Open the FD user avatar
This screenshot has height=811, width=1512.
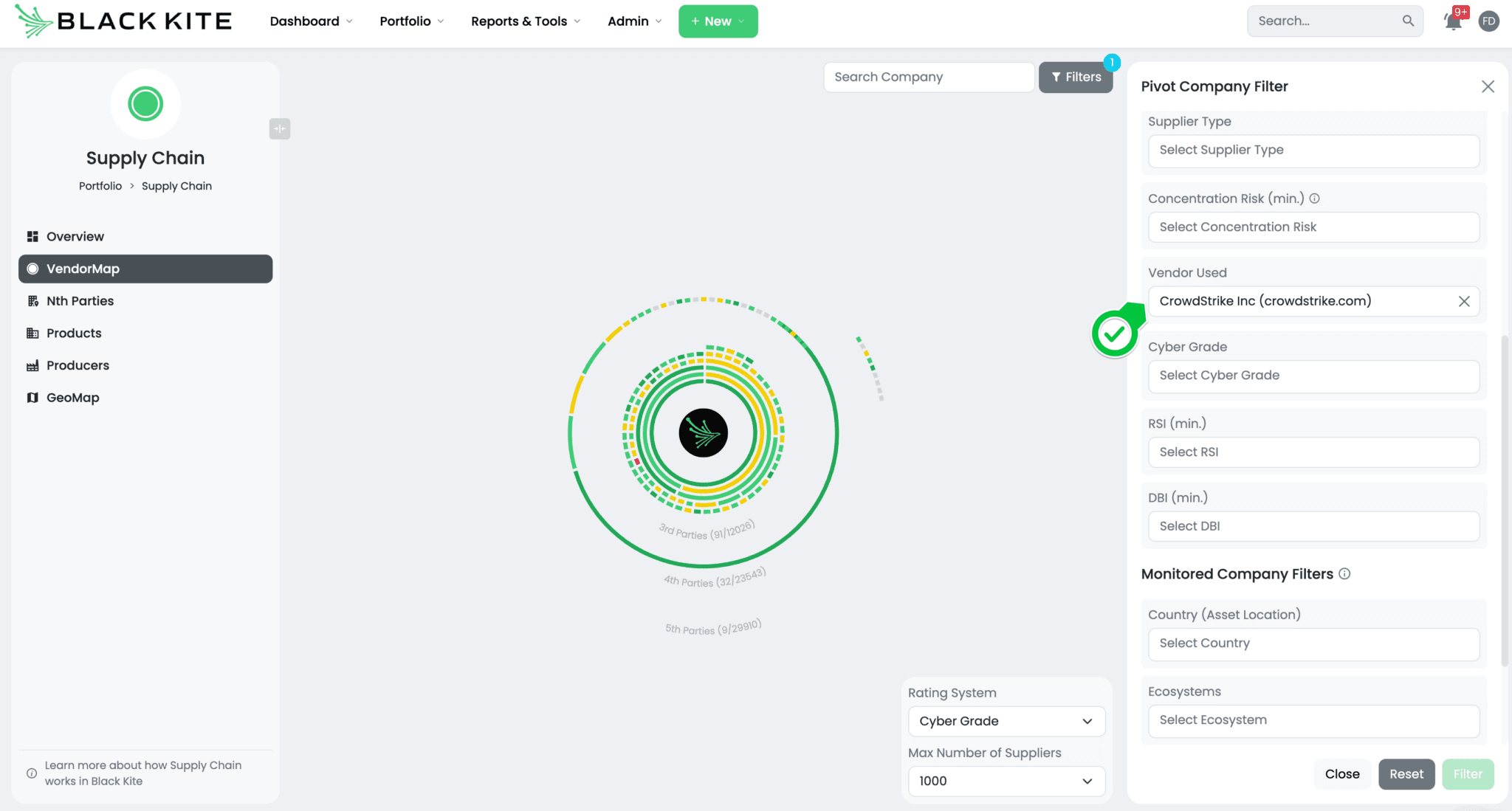tap(1488, 21)
